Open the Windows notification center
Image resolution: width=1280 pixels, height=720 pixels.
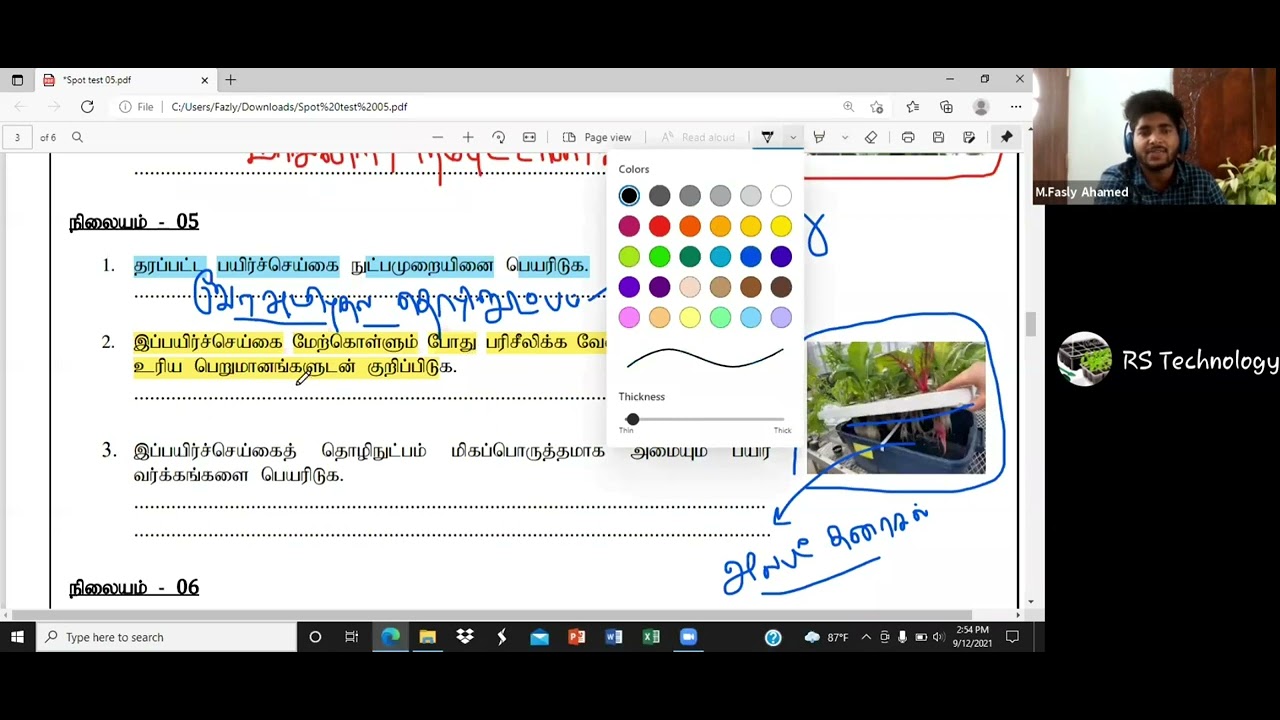coord(1012,637)
